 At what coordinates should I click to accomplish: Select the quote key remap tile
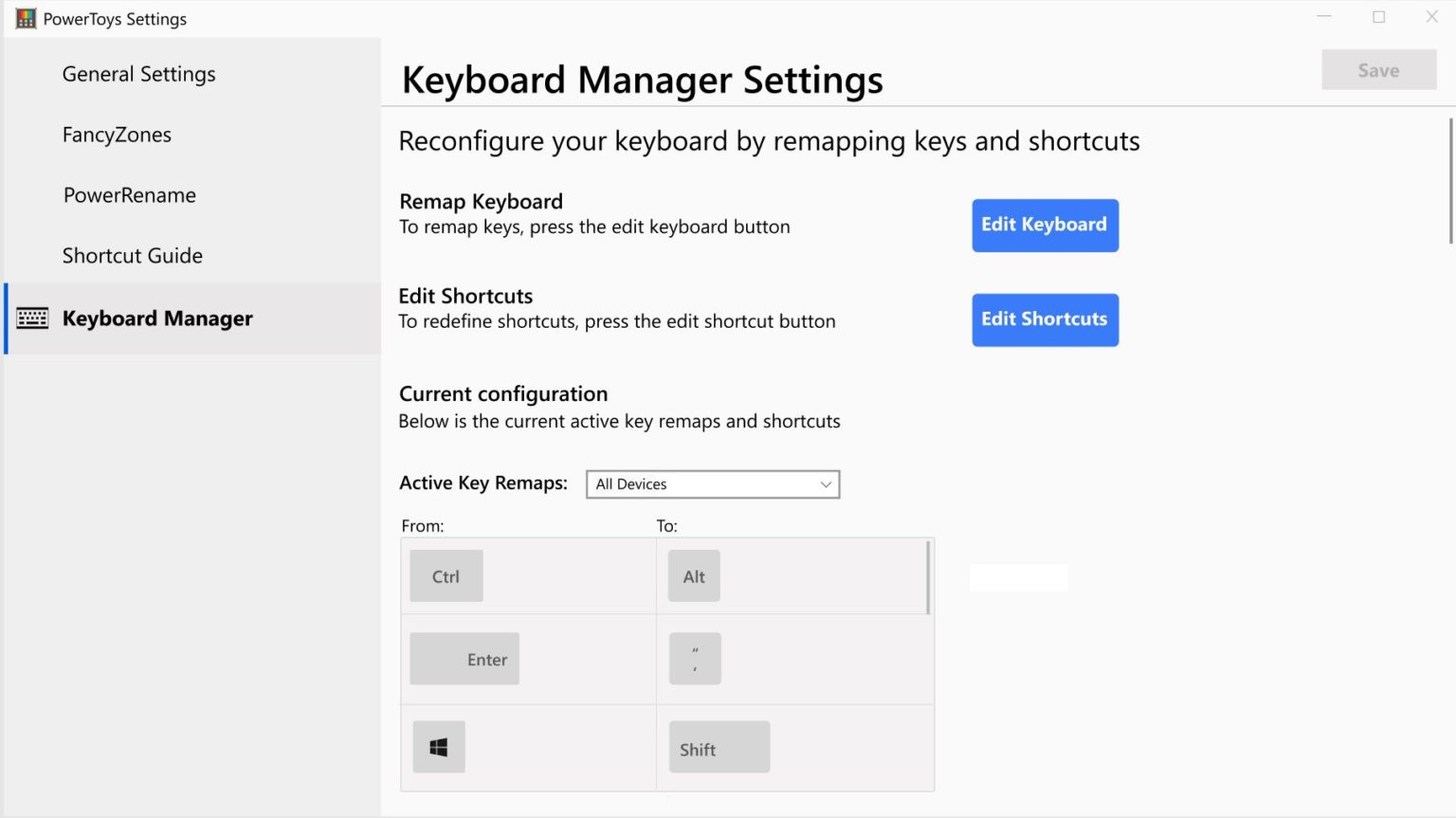click(695, 658)
